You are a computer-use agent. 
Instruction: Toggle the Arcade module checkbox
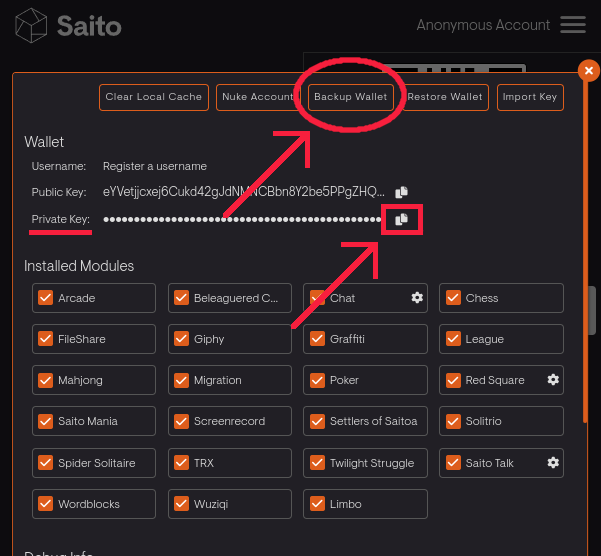pyautogui.click(x=46, y=298)
